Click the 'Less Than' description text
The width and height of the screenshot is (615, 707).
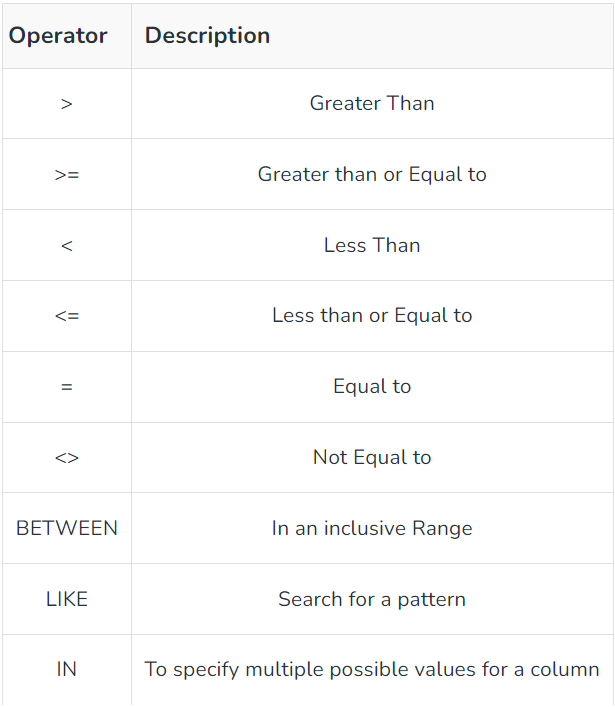point(372,245)
